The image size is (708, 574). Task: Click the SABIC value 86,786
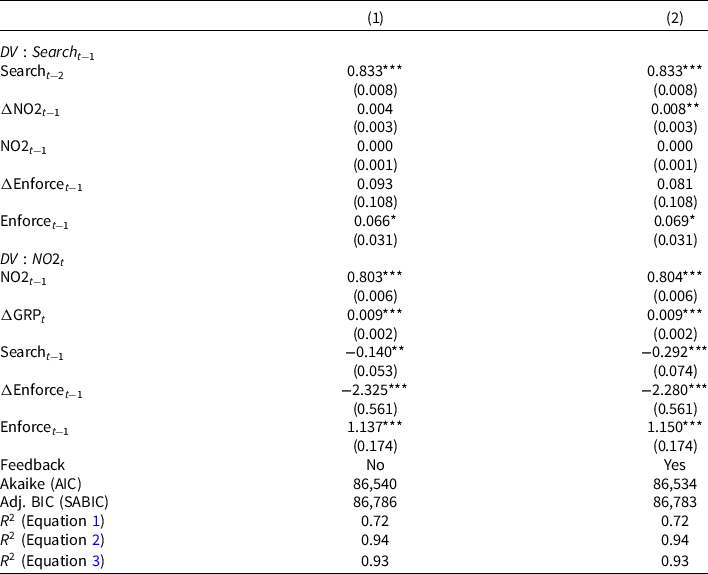(375, 502)
